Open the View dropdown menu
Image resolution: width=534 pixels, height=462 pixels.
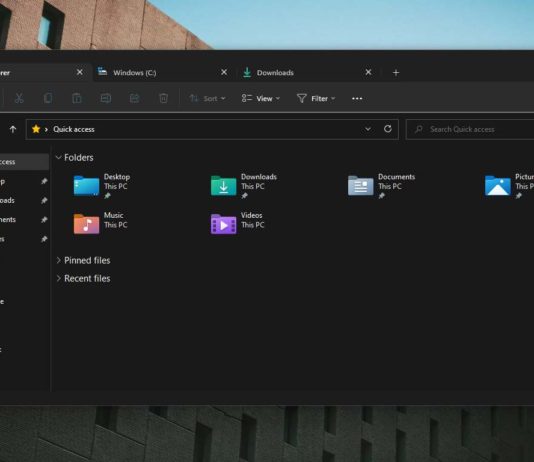point(261,98)
